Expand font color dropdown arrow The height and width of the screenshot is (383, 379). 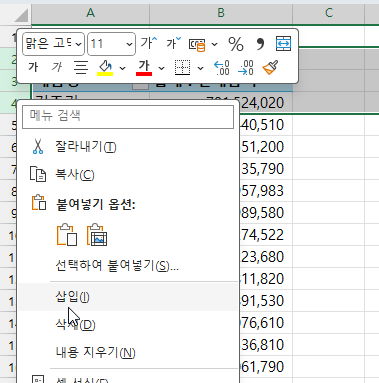(161, 68)
